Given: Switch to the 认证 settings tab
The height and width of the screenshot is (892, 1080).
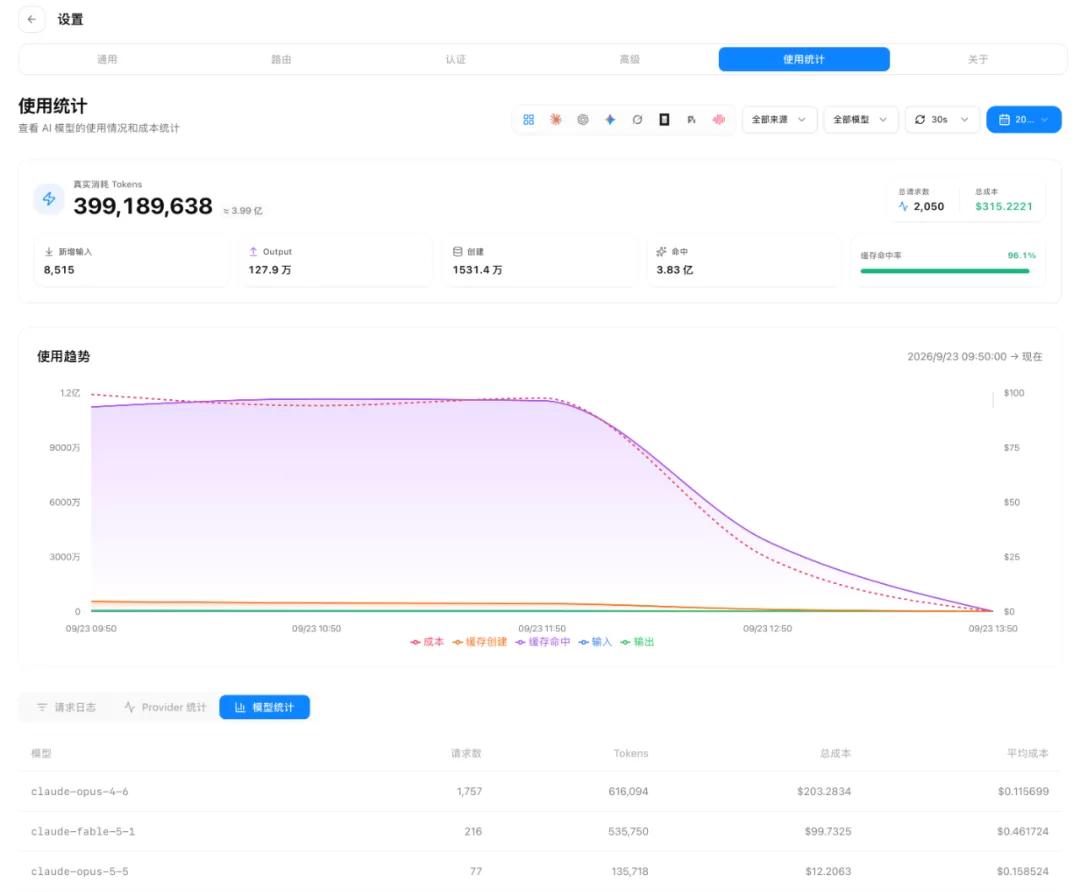Looking at the screenshot, I should tap(455, 59).
